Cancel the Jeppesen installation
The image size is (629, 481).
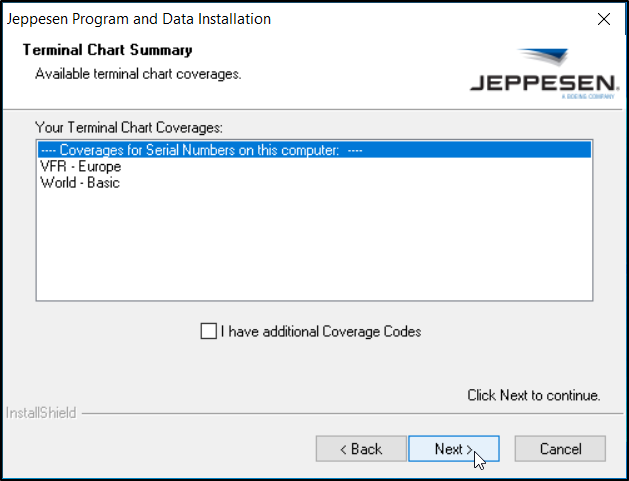coord(560,449)
